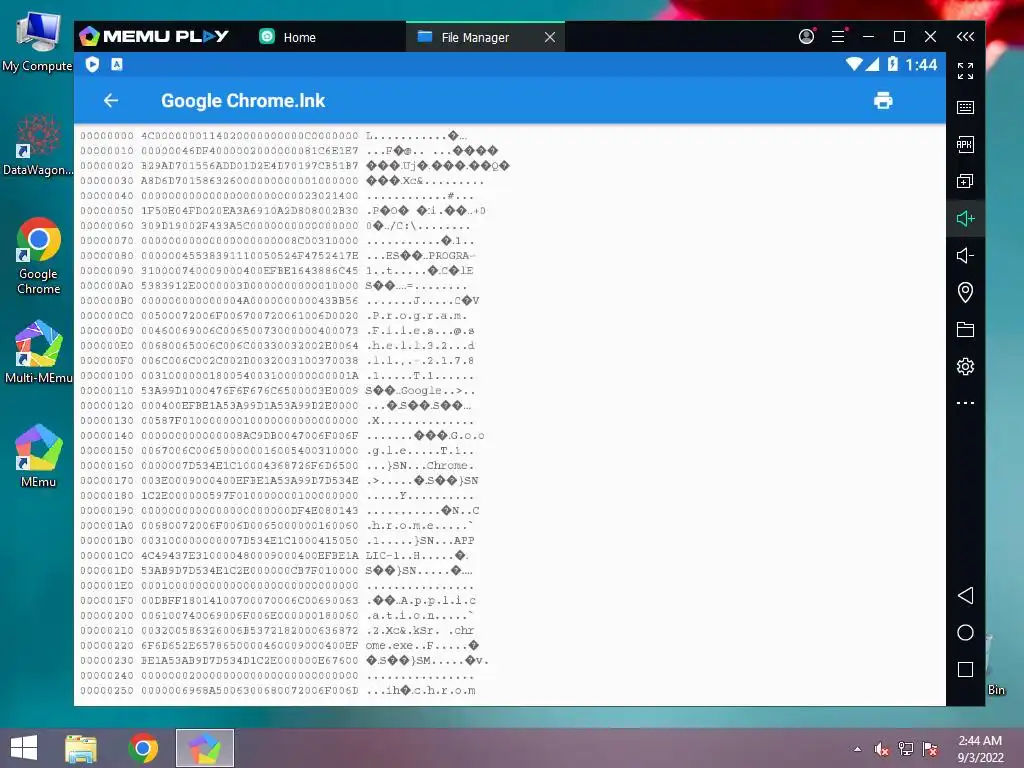The width and height of the screenshot is (1024, 768).
Task: Select the MEmu desktop shortcut
Action: pos(39,456)
